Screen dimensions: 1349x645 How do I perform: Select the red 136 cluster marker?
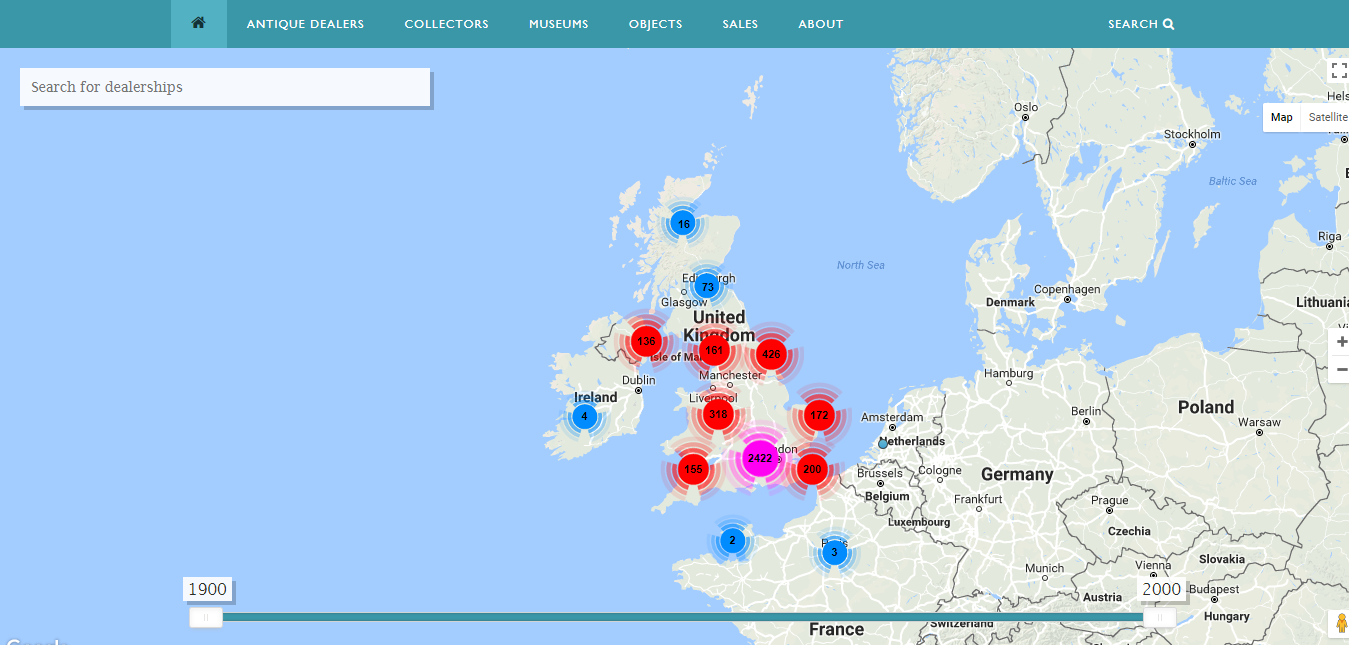646,342
